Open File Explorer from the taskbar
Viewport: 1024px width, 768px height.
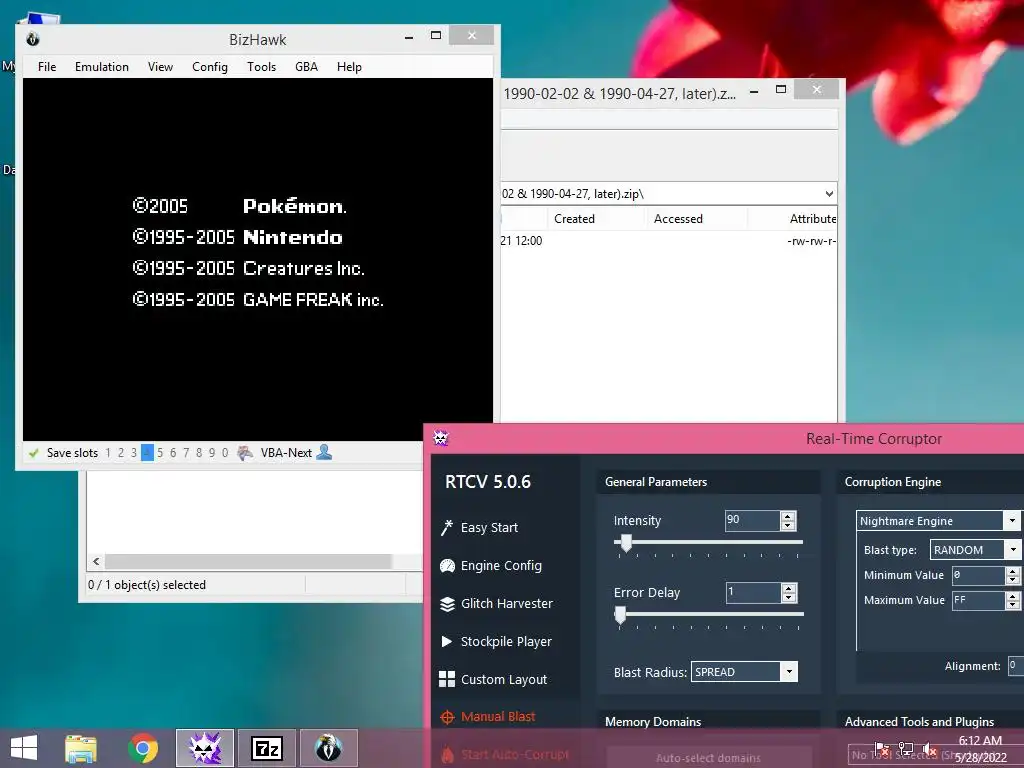pyautogui.click(x=80, y=748)
